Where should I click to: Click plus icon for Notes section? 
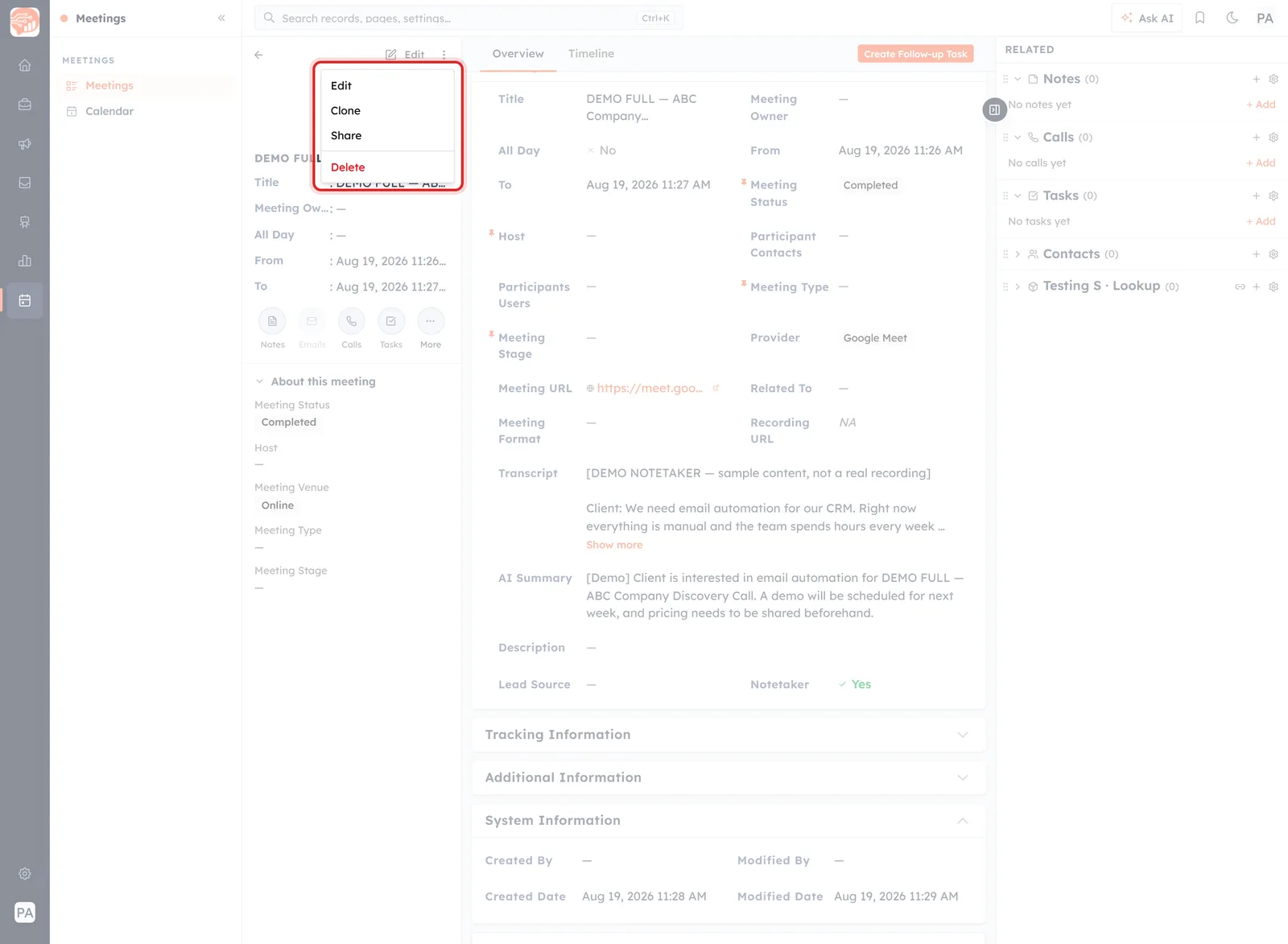(x=1256, y=79)
